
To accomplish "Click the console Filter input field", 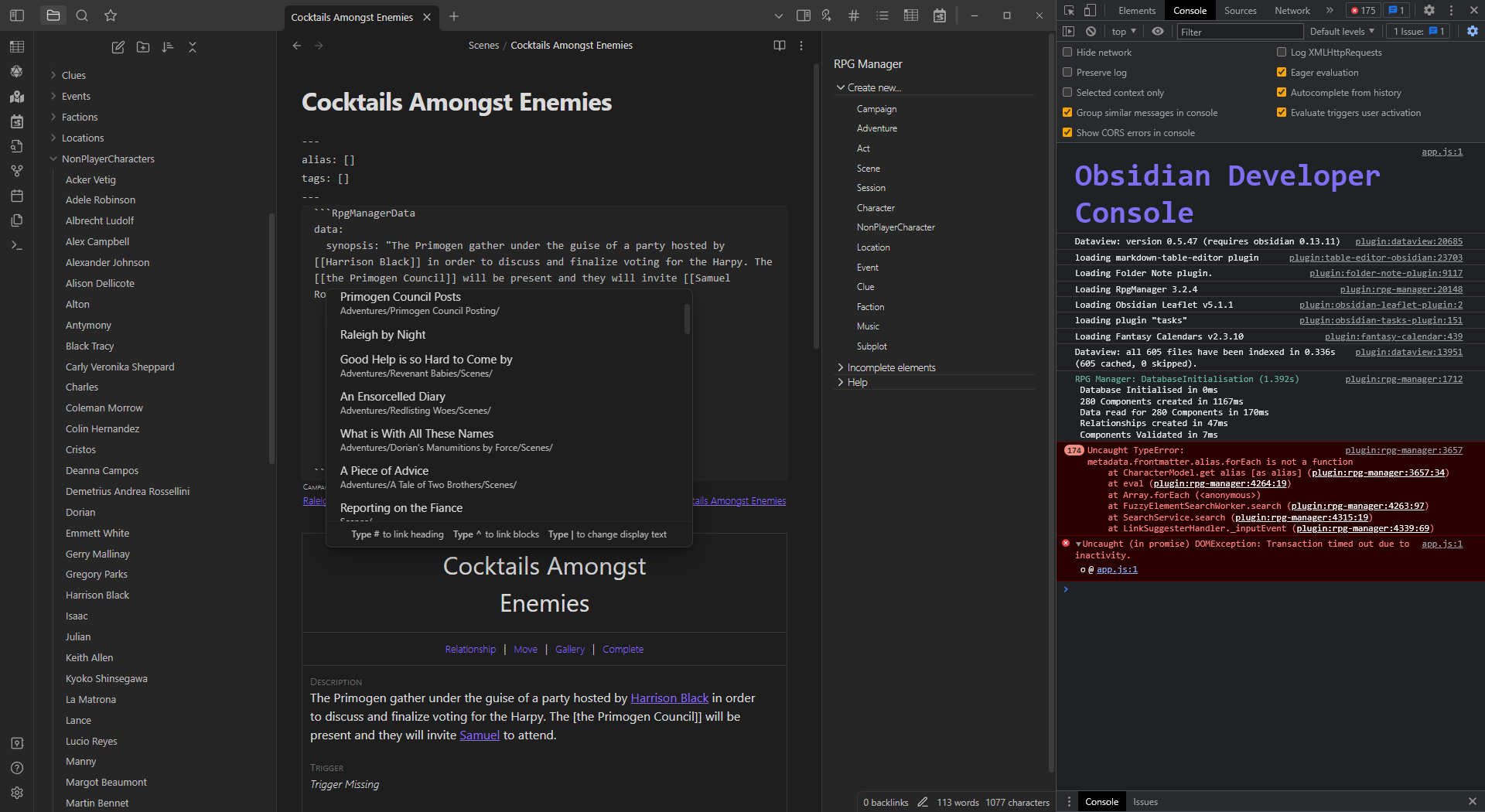I will click(1239, 32).
